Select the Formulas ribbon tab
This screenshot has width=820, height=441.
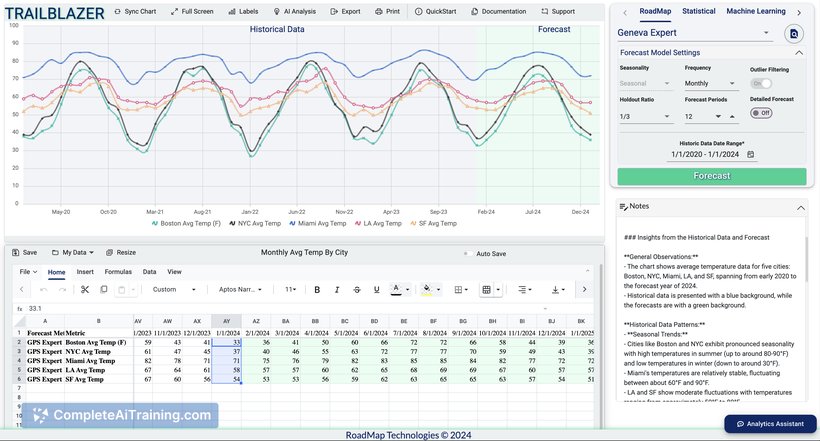(118, 272)
